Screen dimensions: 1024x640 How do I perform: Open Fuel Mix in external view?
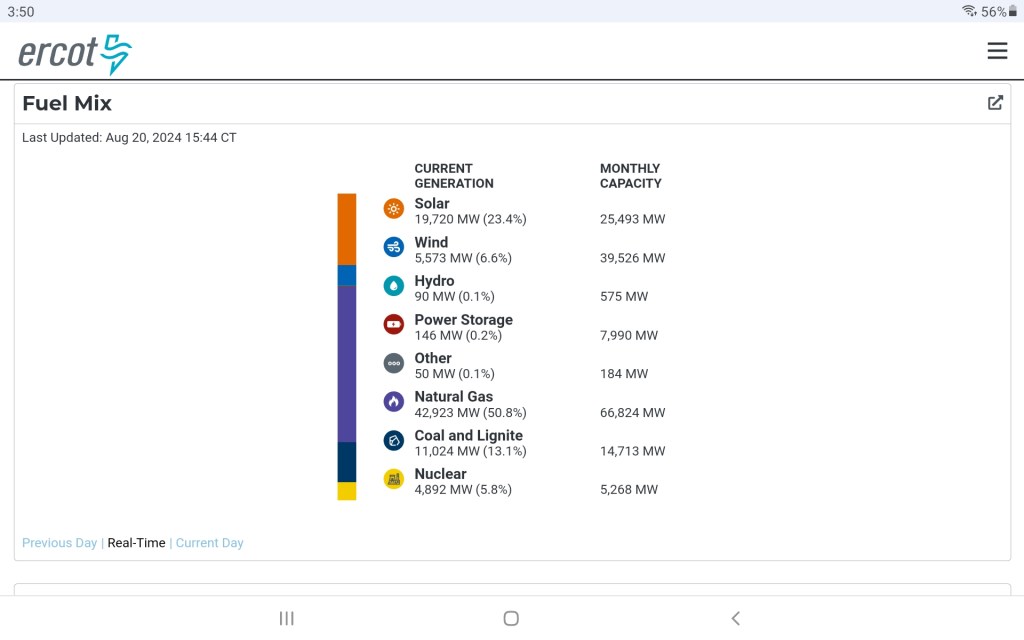point(995,103)
